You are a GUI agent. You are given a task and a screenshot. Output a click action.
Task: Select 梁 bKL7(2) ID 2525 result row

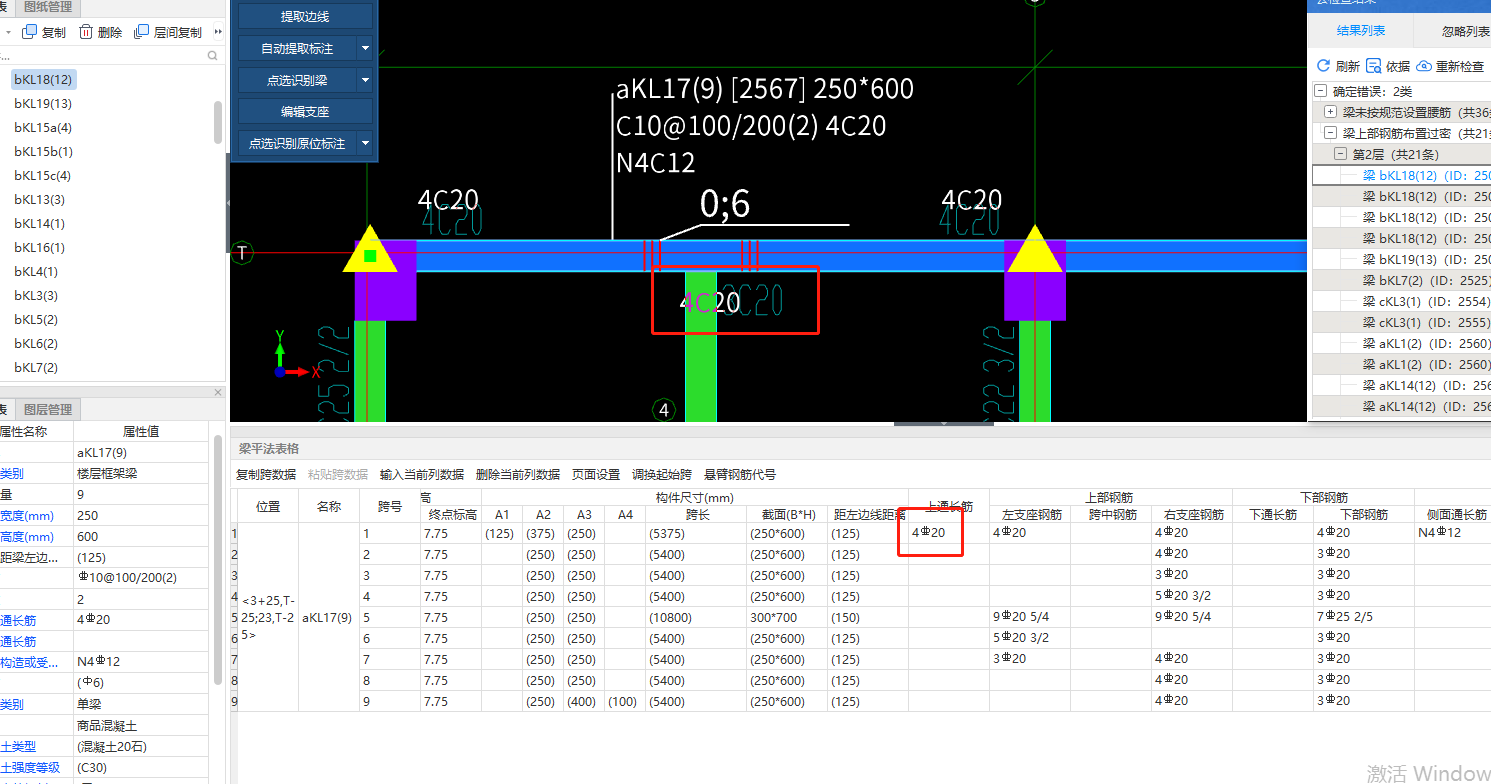tap(1427, 280)
